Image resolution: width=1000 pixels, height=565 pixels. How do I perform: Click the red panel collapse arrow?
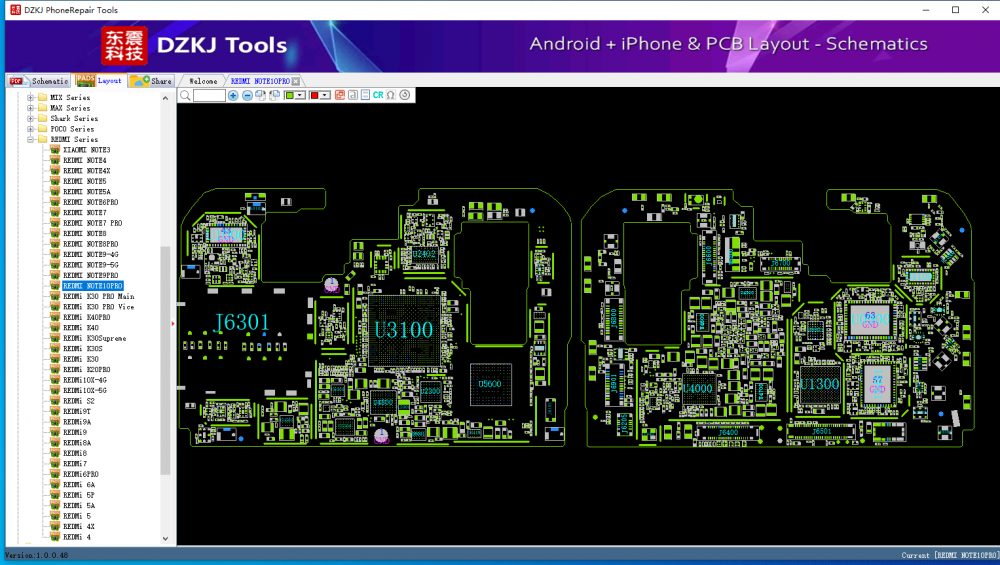click(x=173, y=323)
